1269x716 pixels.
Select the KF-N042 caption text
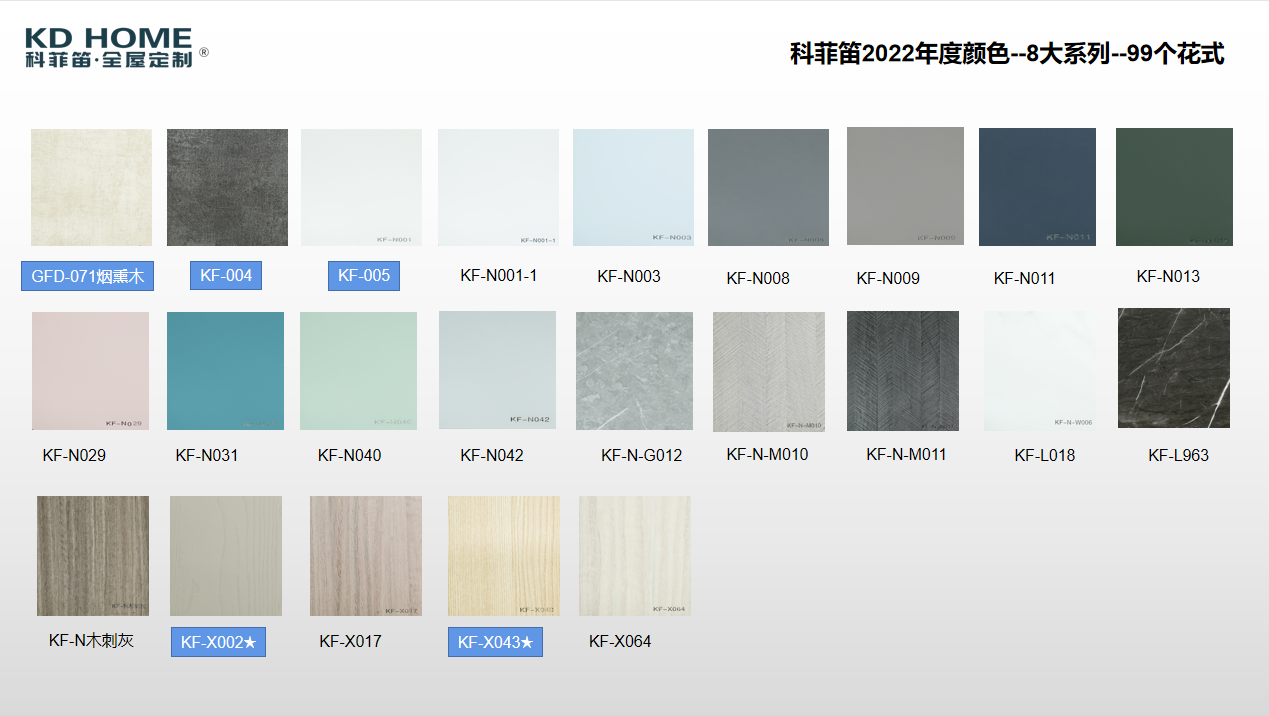coord(492,455)
